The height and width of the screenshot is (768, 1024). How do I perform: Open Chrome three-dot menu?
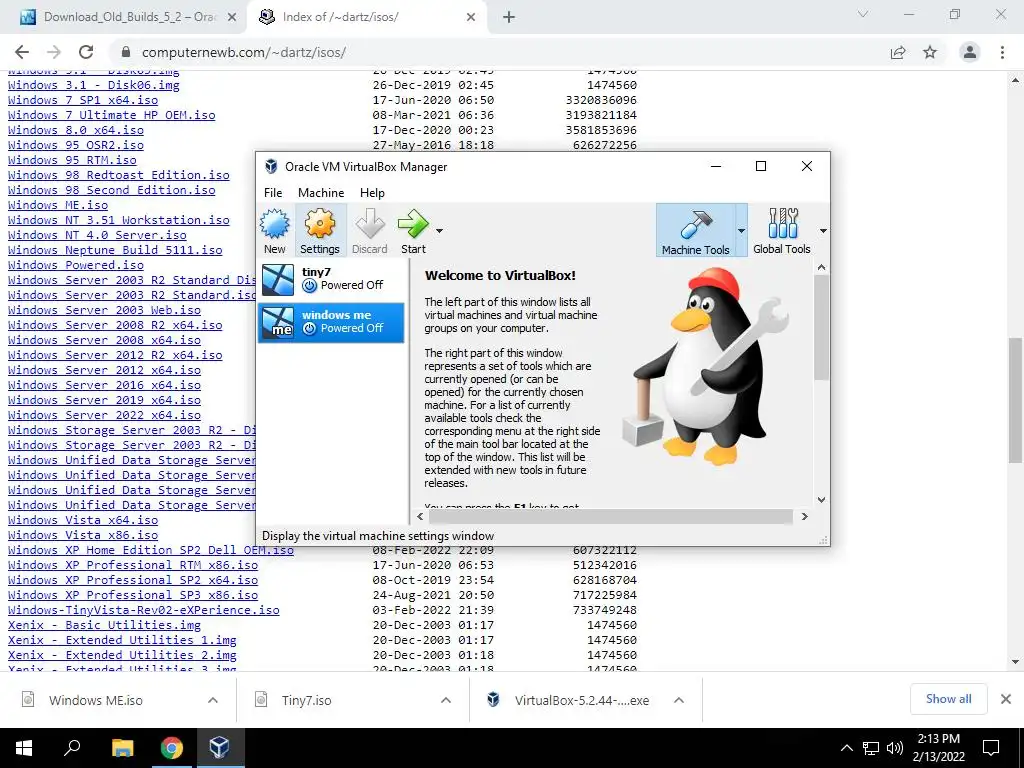point(1002,52)
